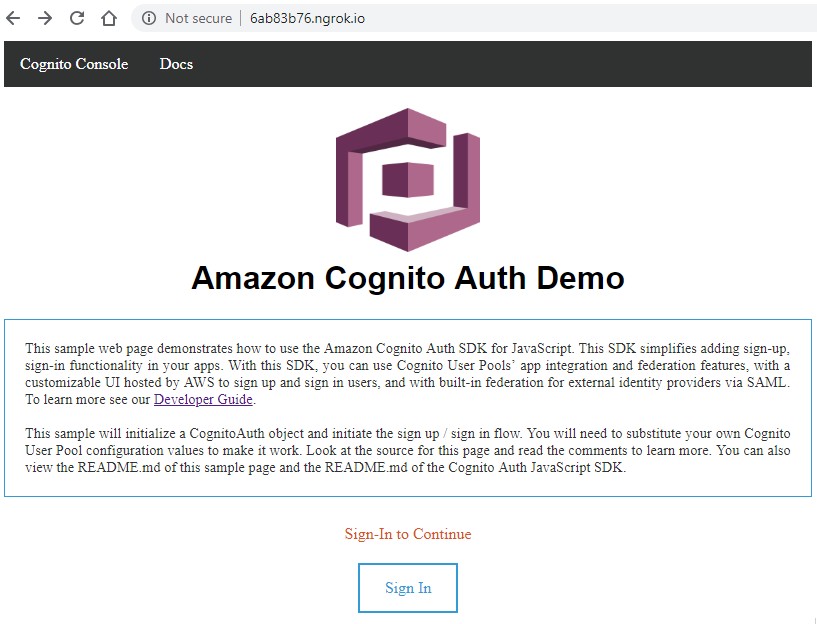The image size is (817, 624).
Task: Click the browser back navigation arrow
Action: point(13,17)
